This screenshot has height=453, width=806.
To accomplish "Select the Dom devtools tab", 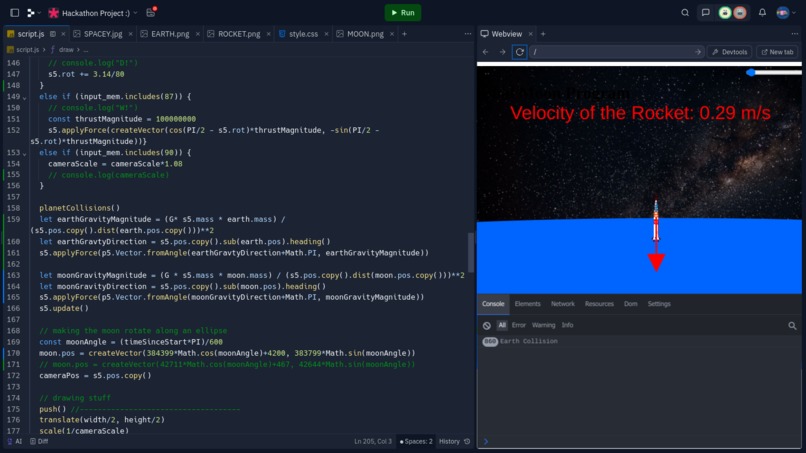I will 630,304.
